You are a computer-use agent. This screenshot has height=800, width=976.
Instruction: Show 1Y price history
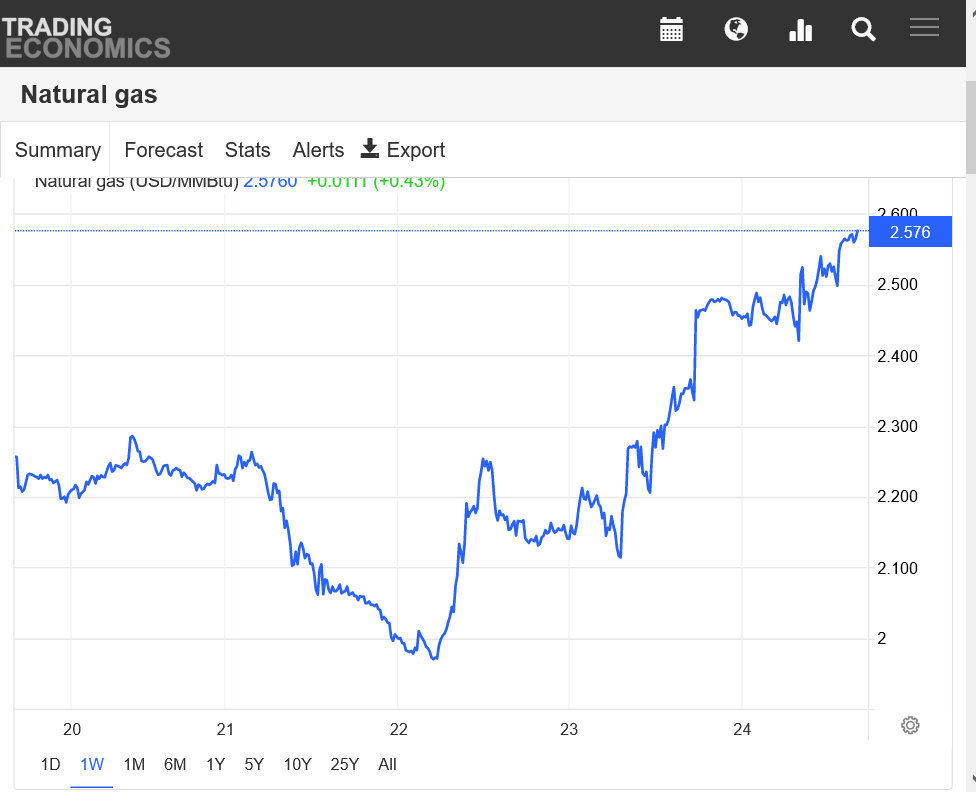[x=215, y=765]
